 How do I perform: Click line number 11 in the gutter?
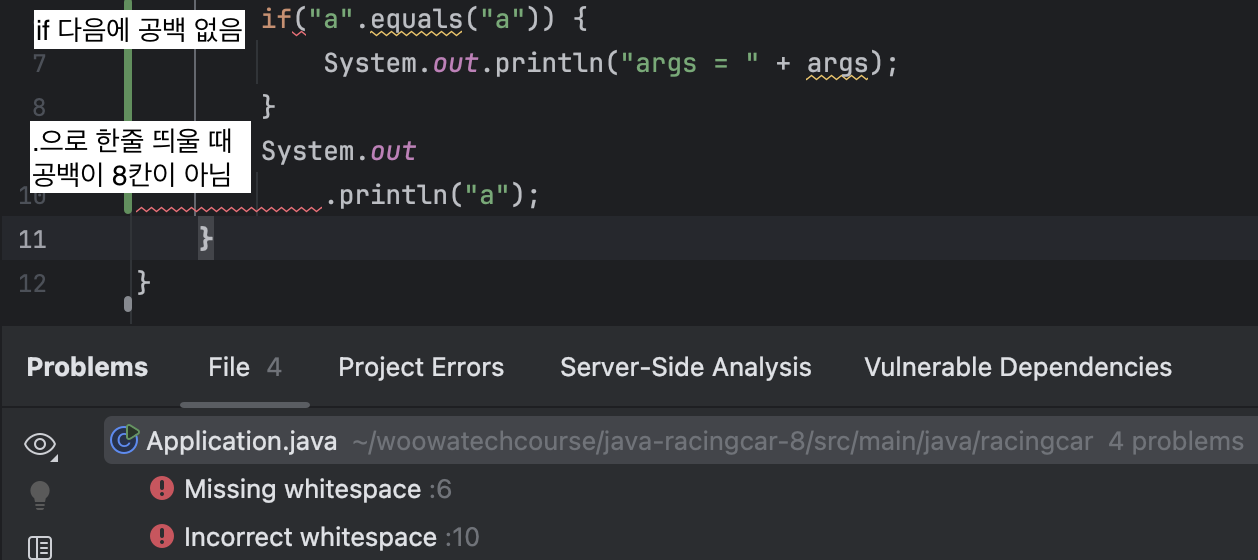pyautogui.click(x=32, y=239)
